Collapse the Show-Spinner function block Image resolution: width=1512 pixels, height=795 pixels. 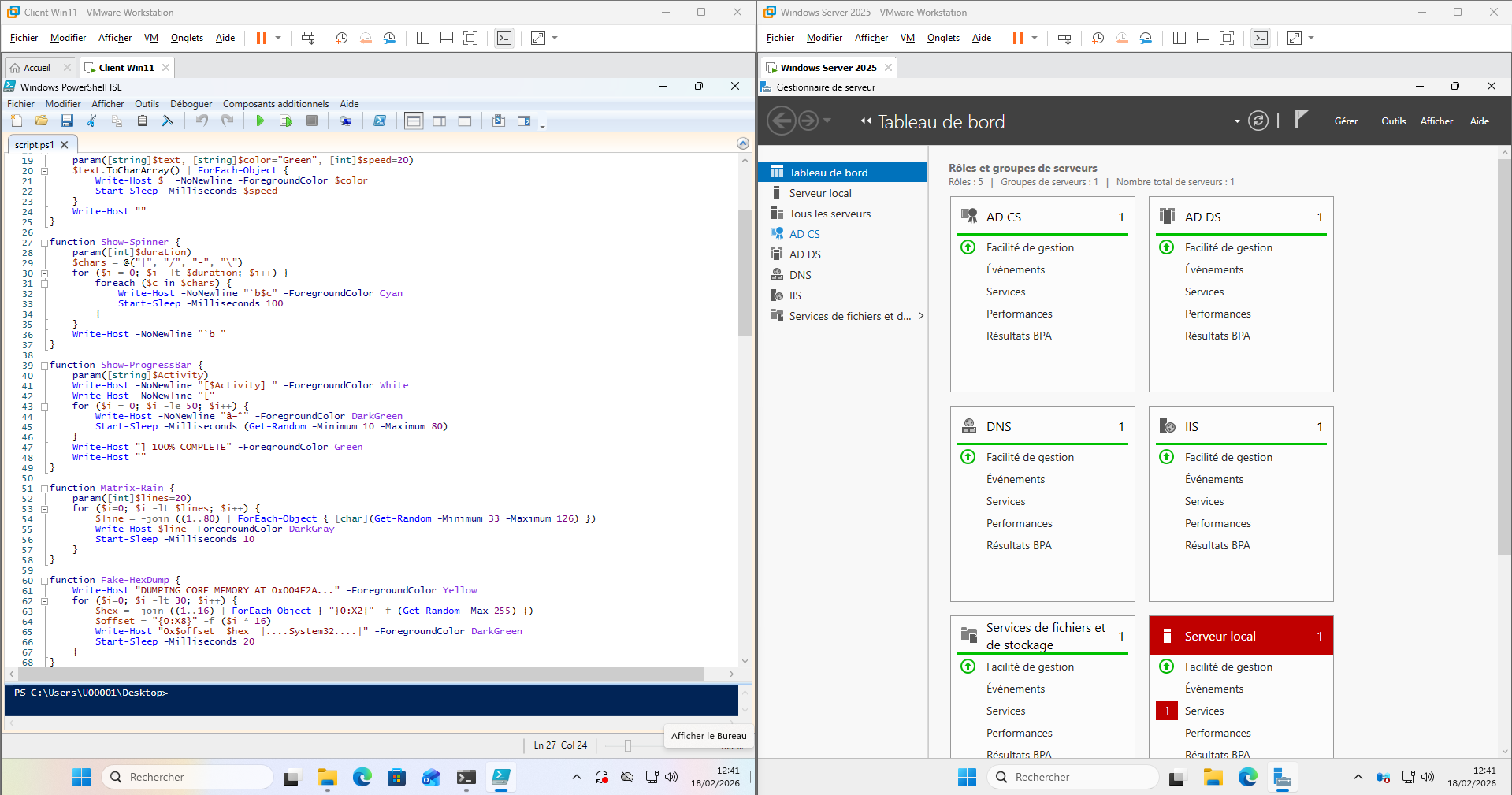coord(45,243)
